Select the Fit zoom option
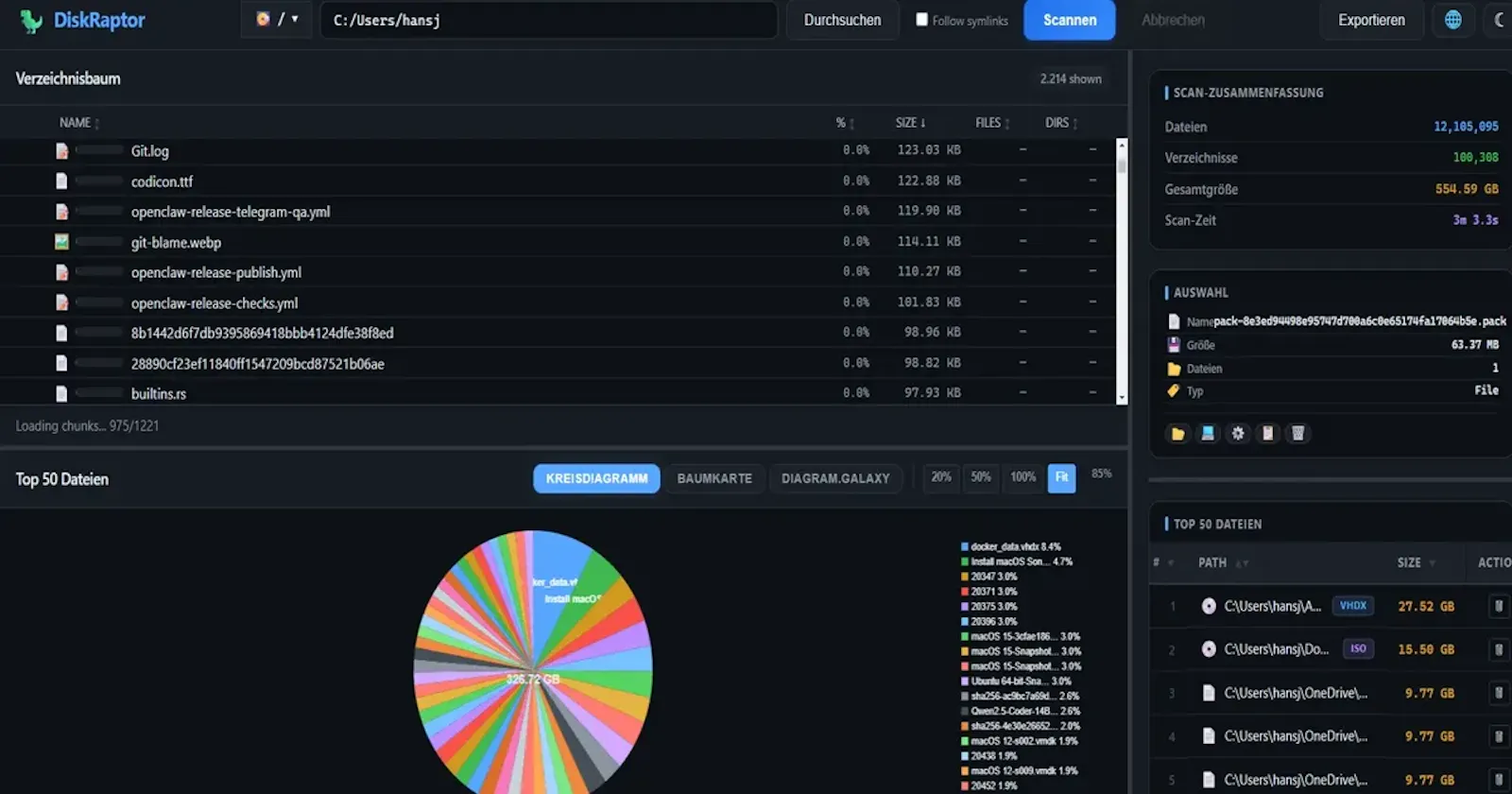The width and height of the screenshot is (1512, 794). 1061,477
